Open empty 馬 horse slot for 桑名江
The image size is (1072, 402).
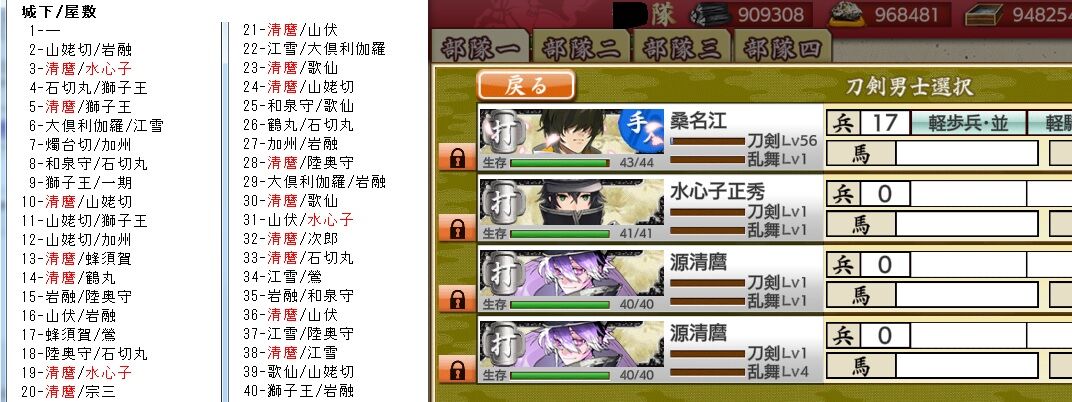coord(967,153)
